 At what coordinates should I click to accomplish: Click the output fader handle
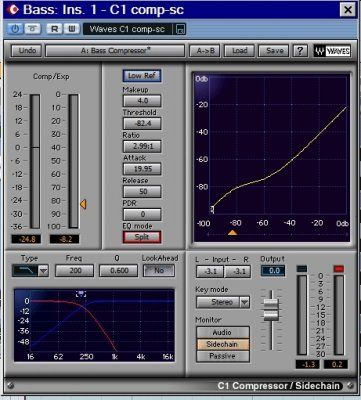271,310
